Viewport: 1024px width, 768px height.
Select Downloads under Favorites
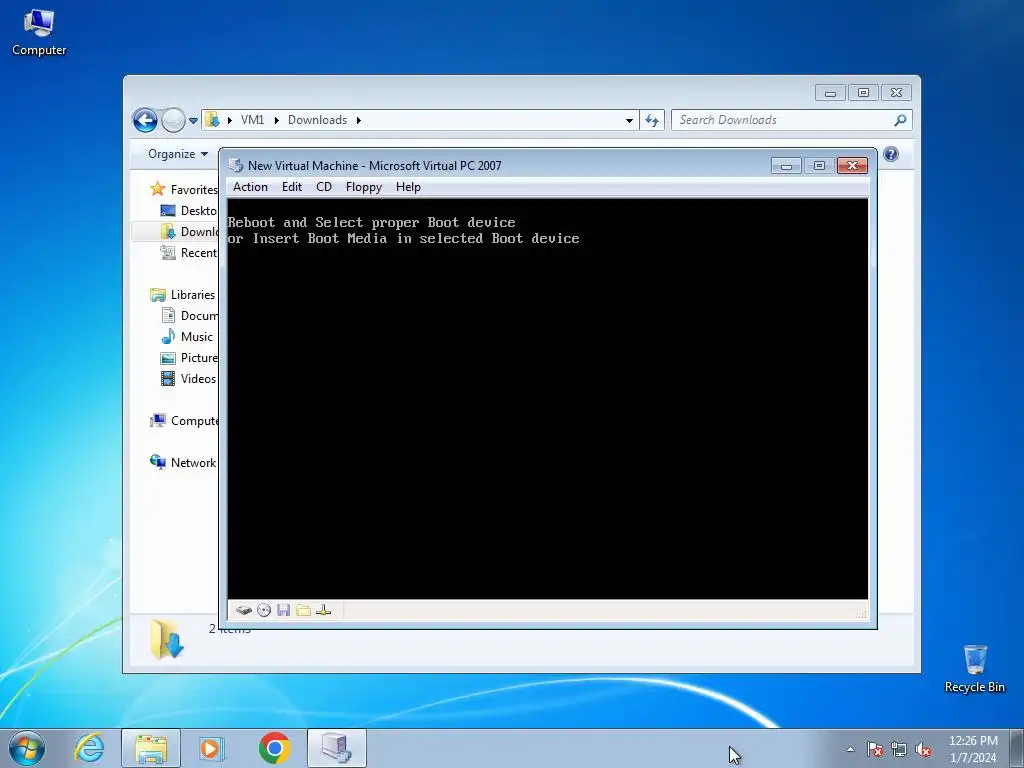point(189,232)
